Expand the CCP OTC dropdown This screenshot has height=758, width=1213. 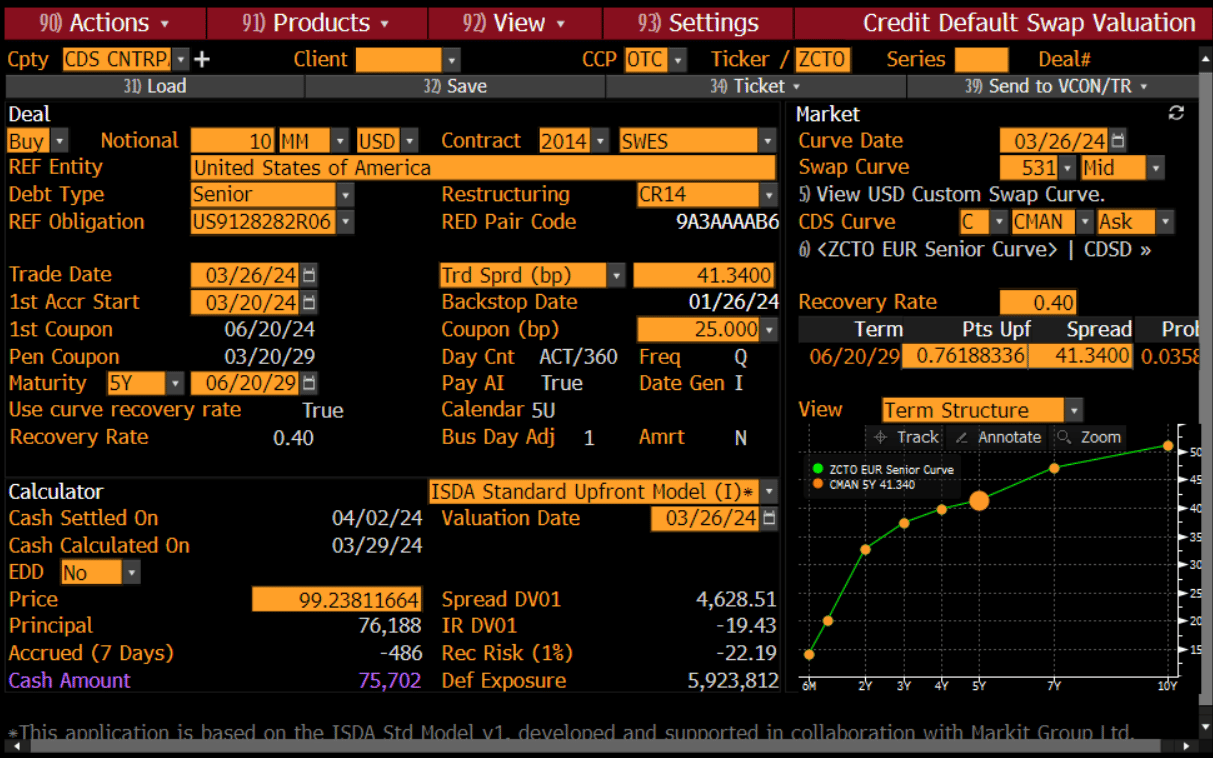click(x=679, y=60)
